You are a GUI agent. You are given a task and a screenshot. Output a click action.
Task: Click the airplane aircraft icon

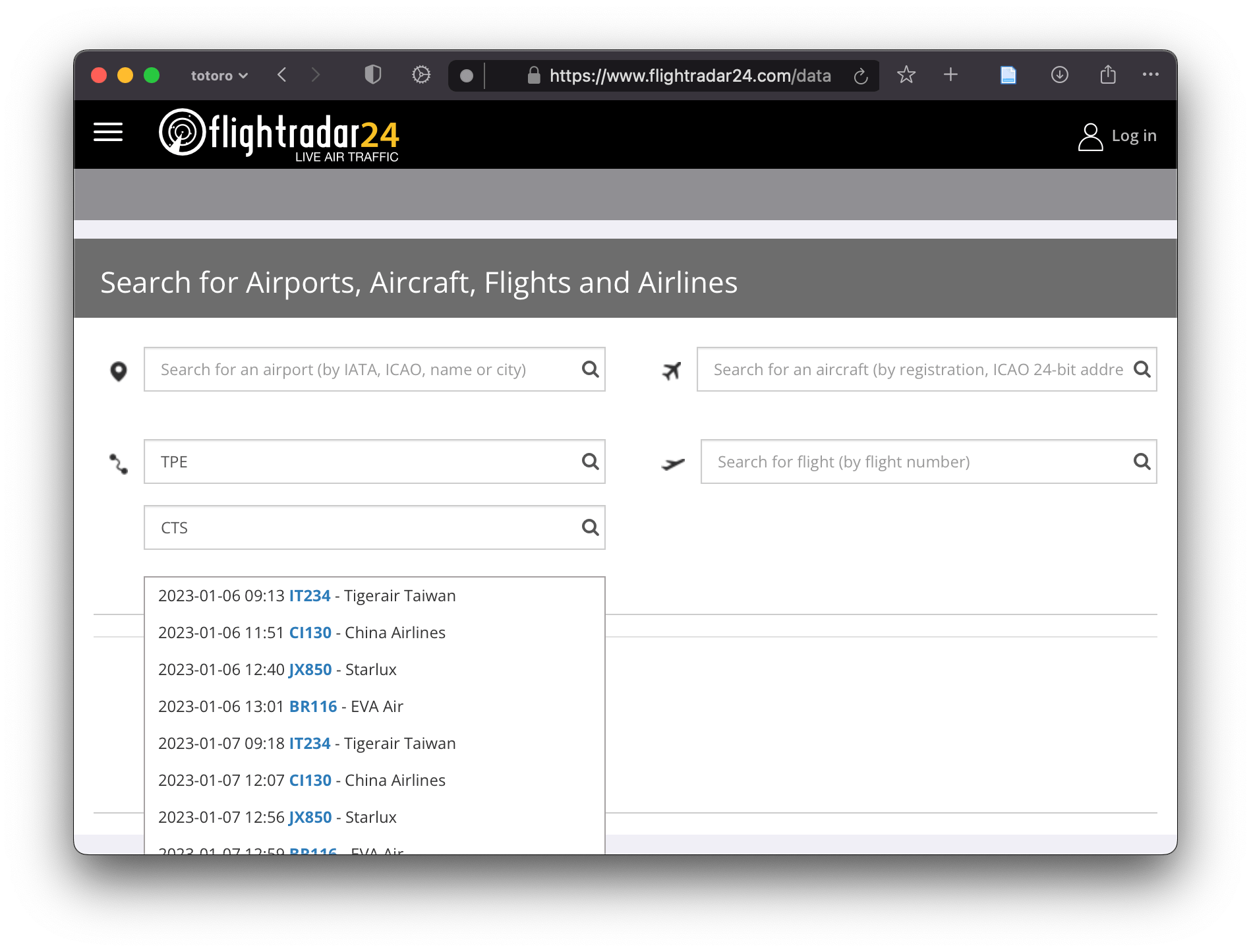pyautogui.click(x=672, y=371)
